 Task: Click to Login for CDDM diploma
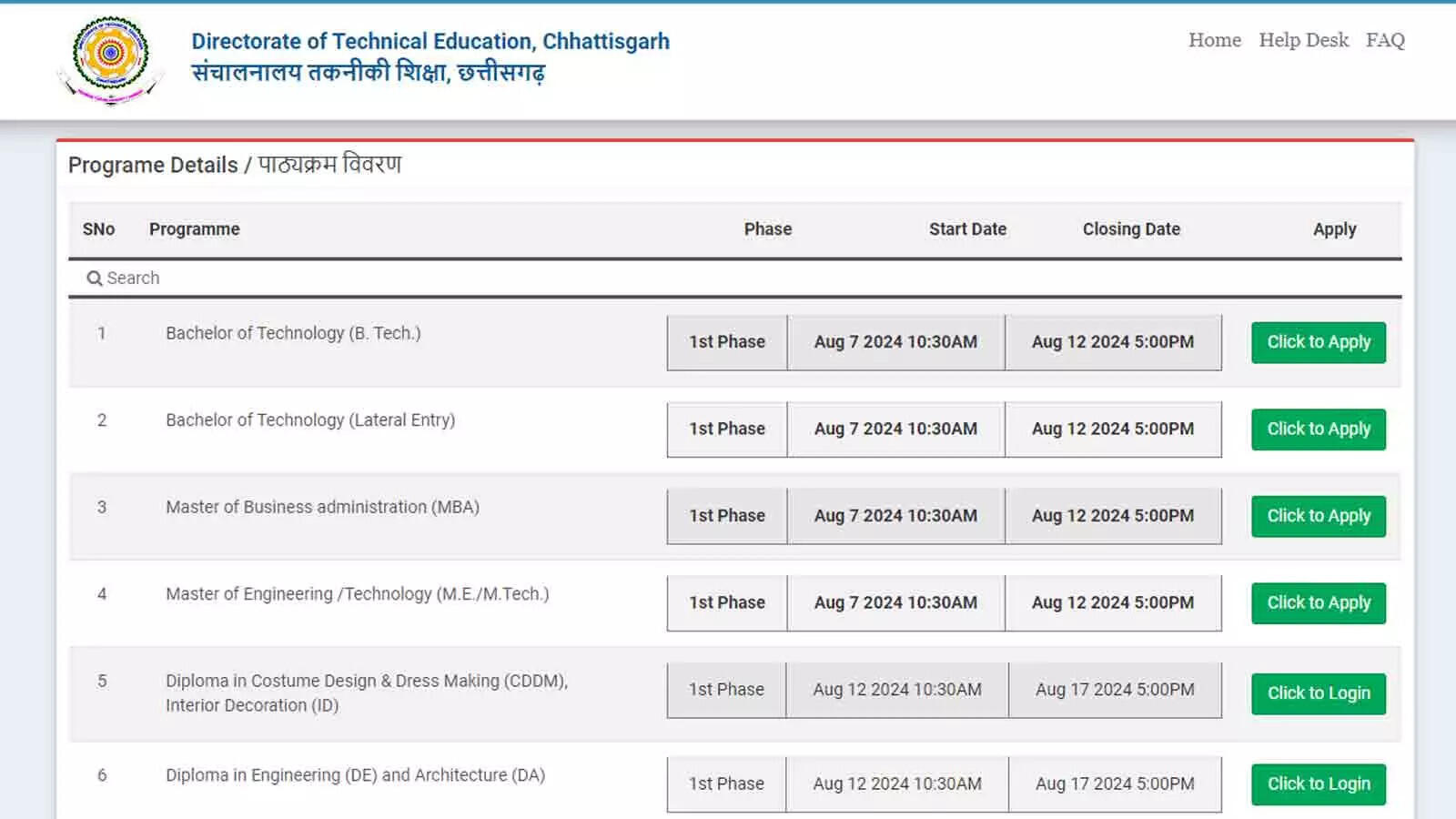coord(1318,693)
